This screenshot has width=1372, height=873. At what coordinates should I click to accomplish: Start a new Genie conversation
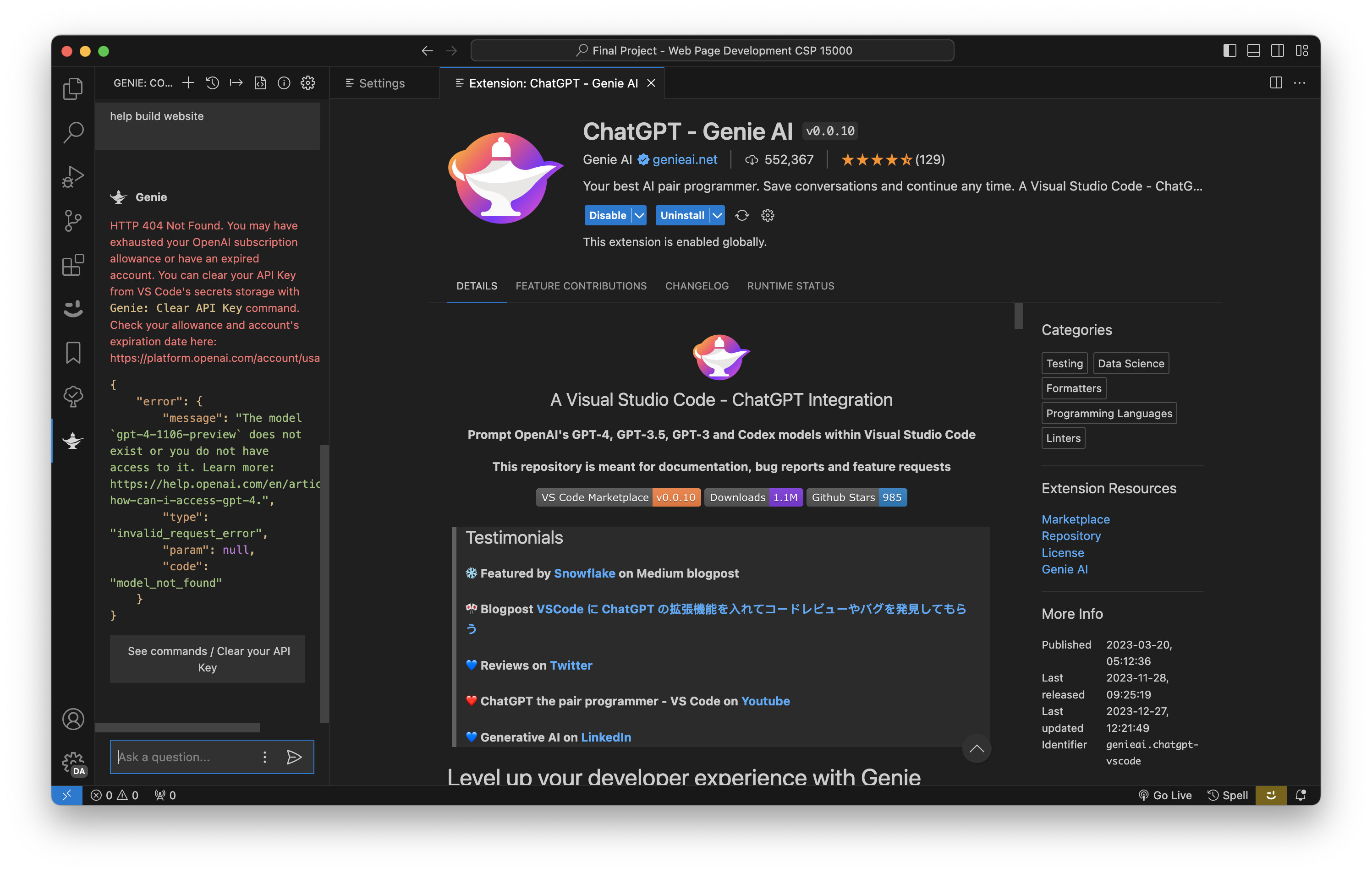[x=188, y=82]
